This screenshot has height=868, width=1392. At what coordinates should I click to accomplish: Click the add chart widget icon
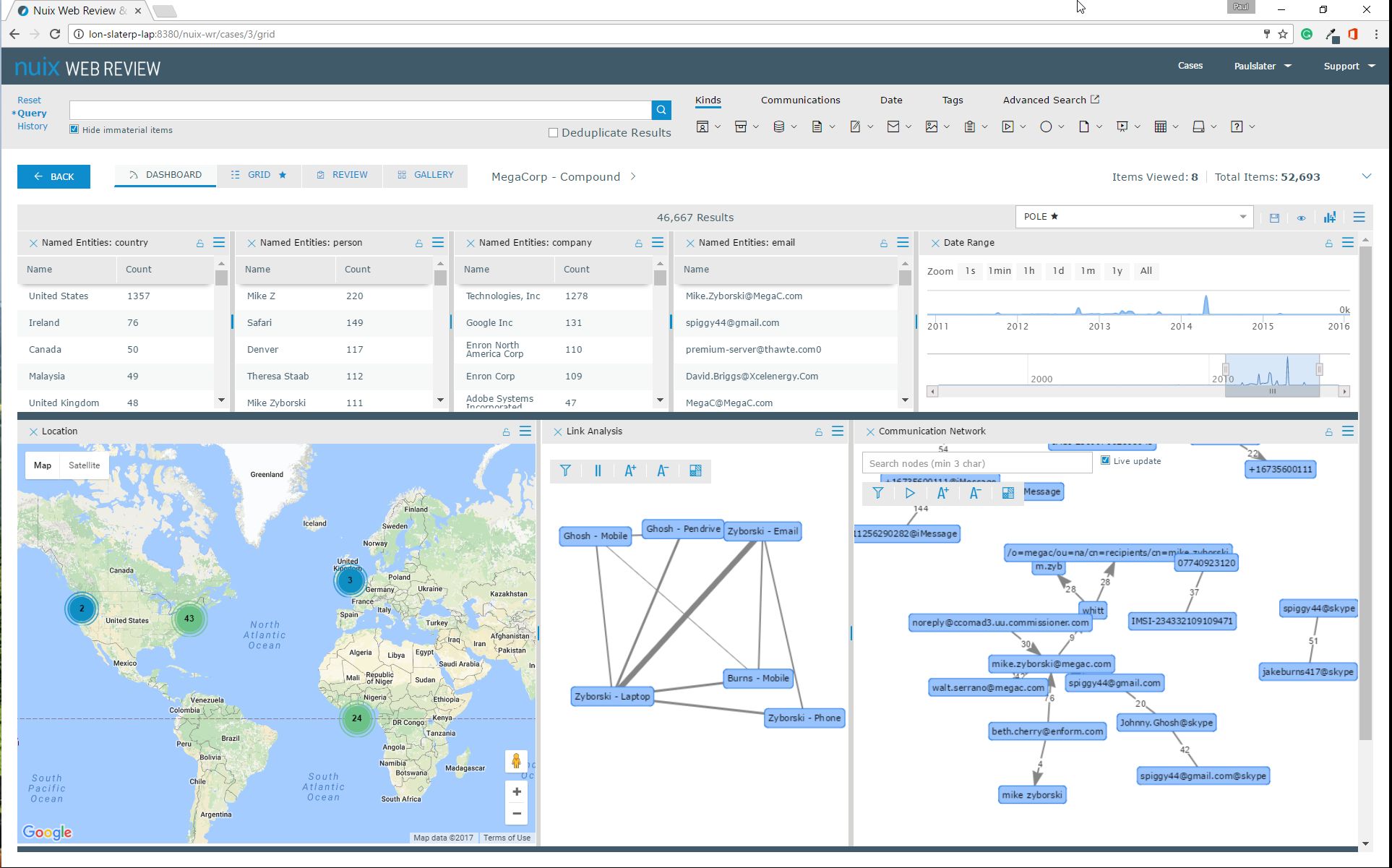coord(1330,217)
